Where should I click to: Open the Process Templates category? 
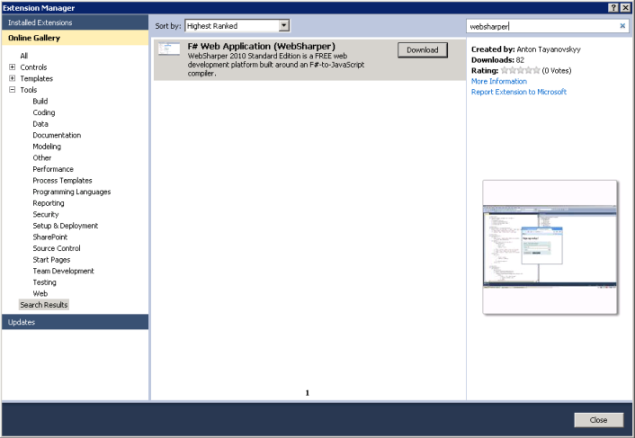pos(62,181)
